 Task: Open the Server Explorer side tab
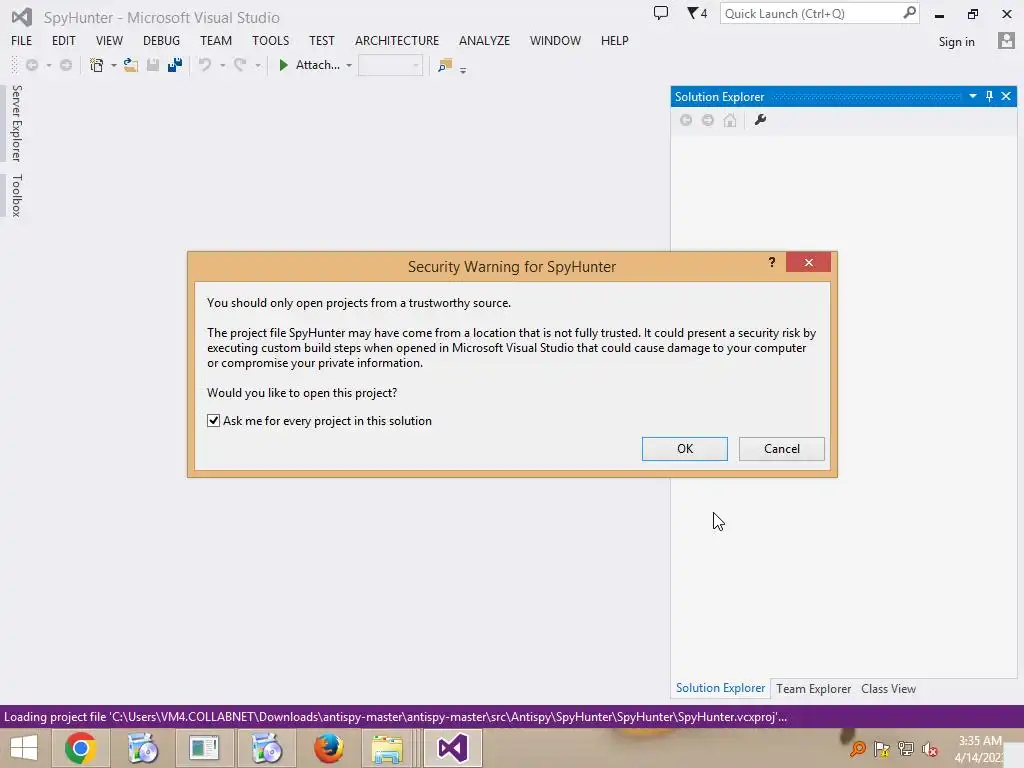(16, 123)
